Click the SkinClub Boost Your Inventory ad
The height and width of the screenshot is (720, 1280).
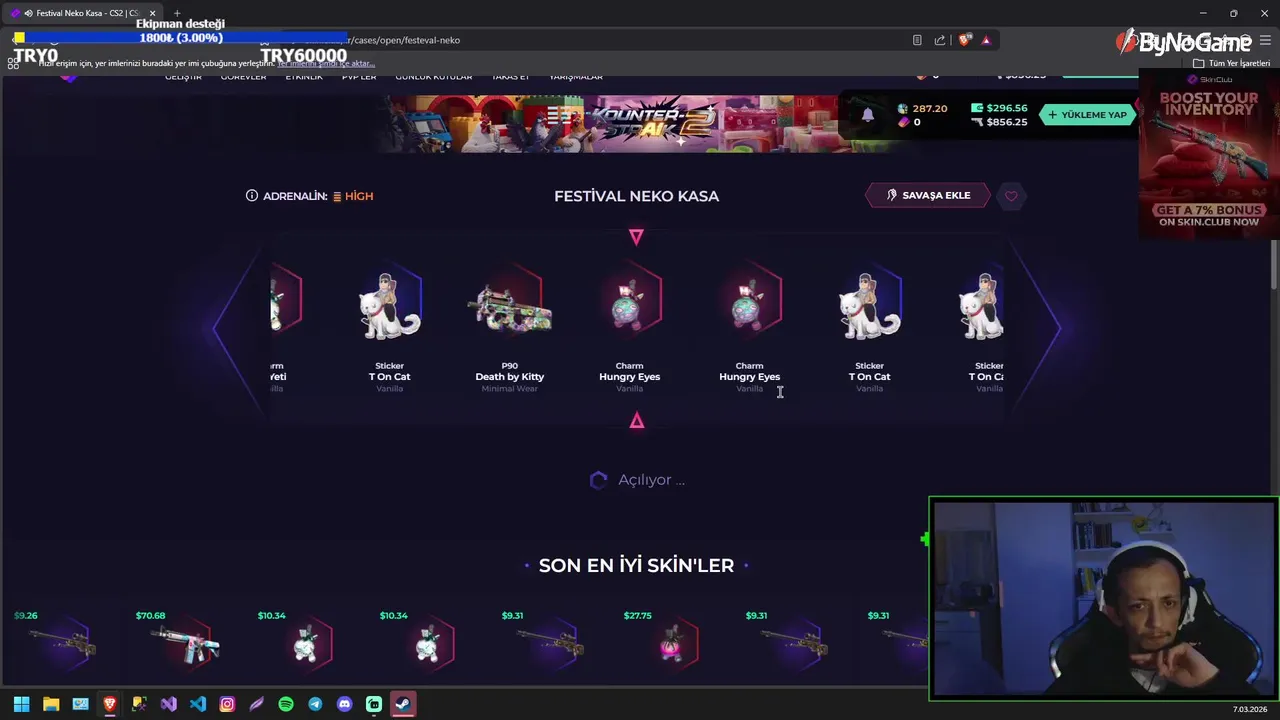[1209, 154]
